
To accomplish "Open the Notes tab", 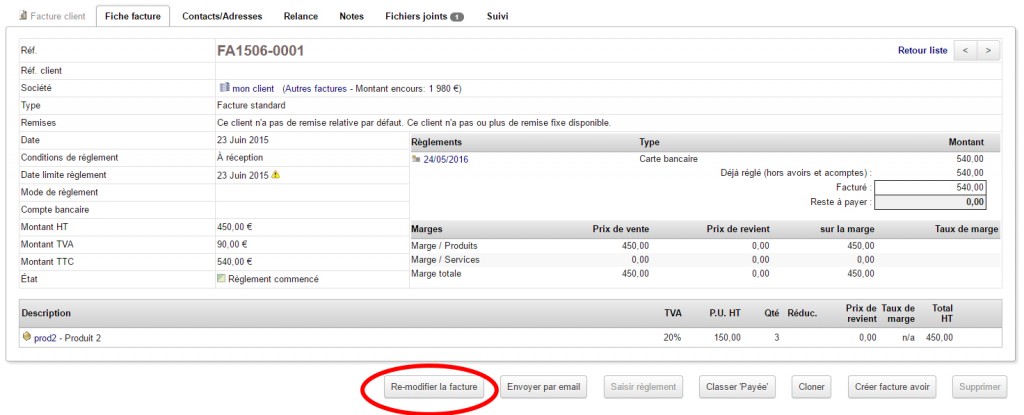I will (x=351, y=17).
